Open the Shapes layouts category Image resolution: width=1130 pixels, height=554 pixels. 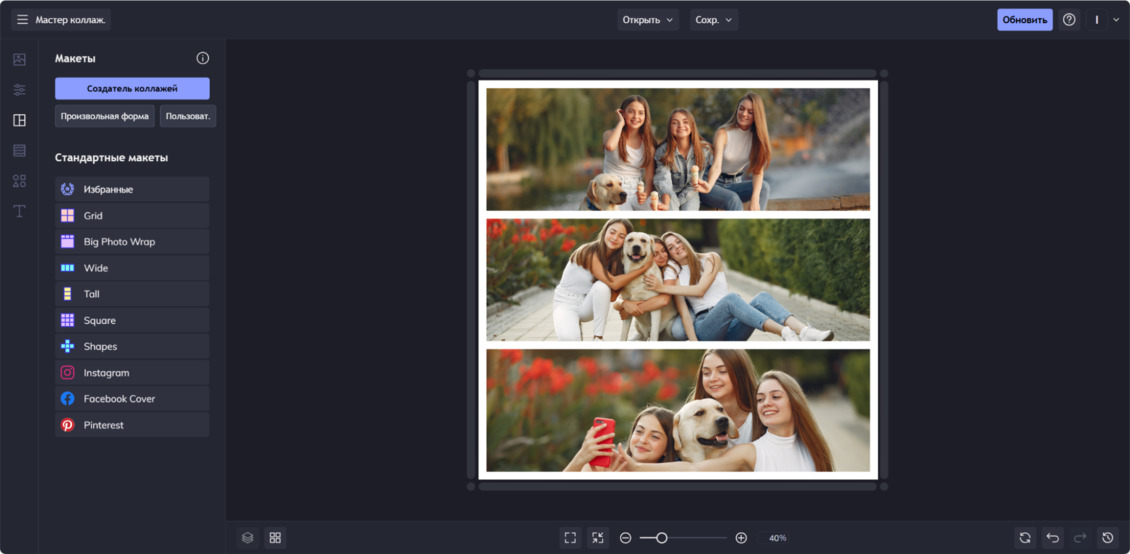pyautogui.click(x=132, y=347)
